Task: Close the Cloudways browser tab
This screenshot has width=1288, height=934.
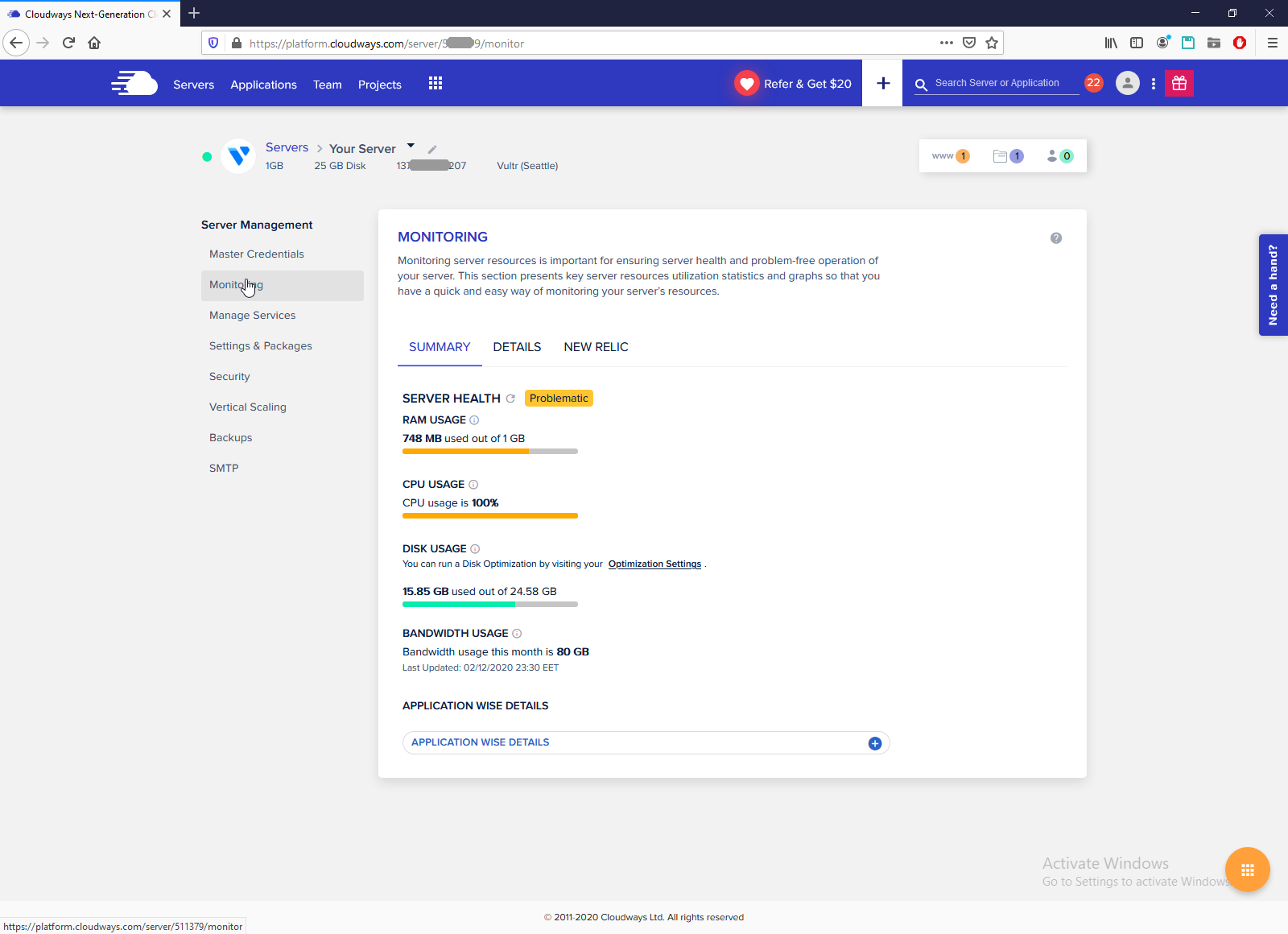Action: [167, 14]
